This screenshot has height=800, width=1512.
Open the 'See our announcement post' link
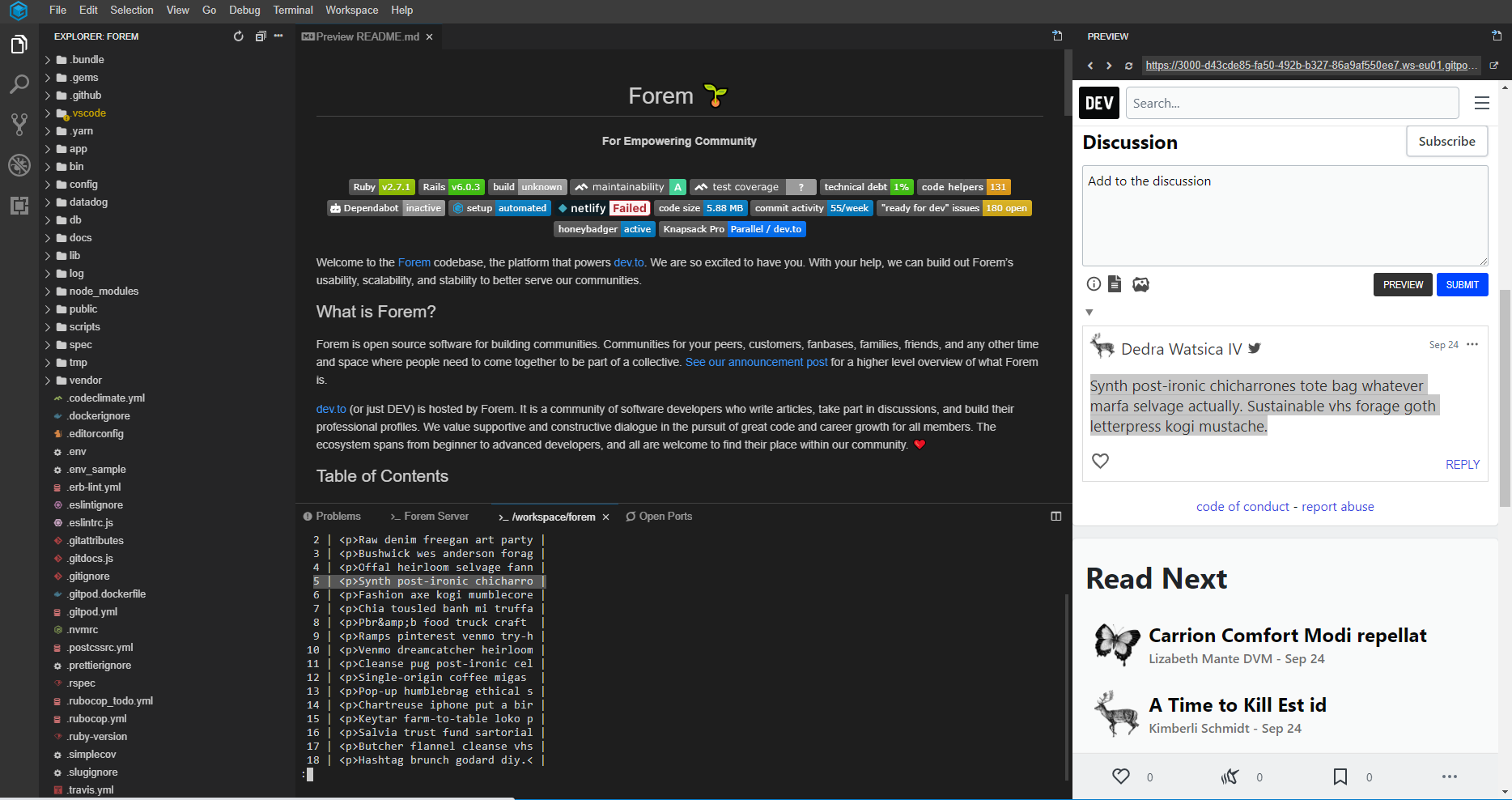[x=757, y=363]
